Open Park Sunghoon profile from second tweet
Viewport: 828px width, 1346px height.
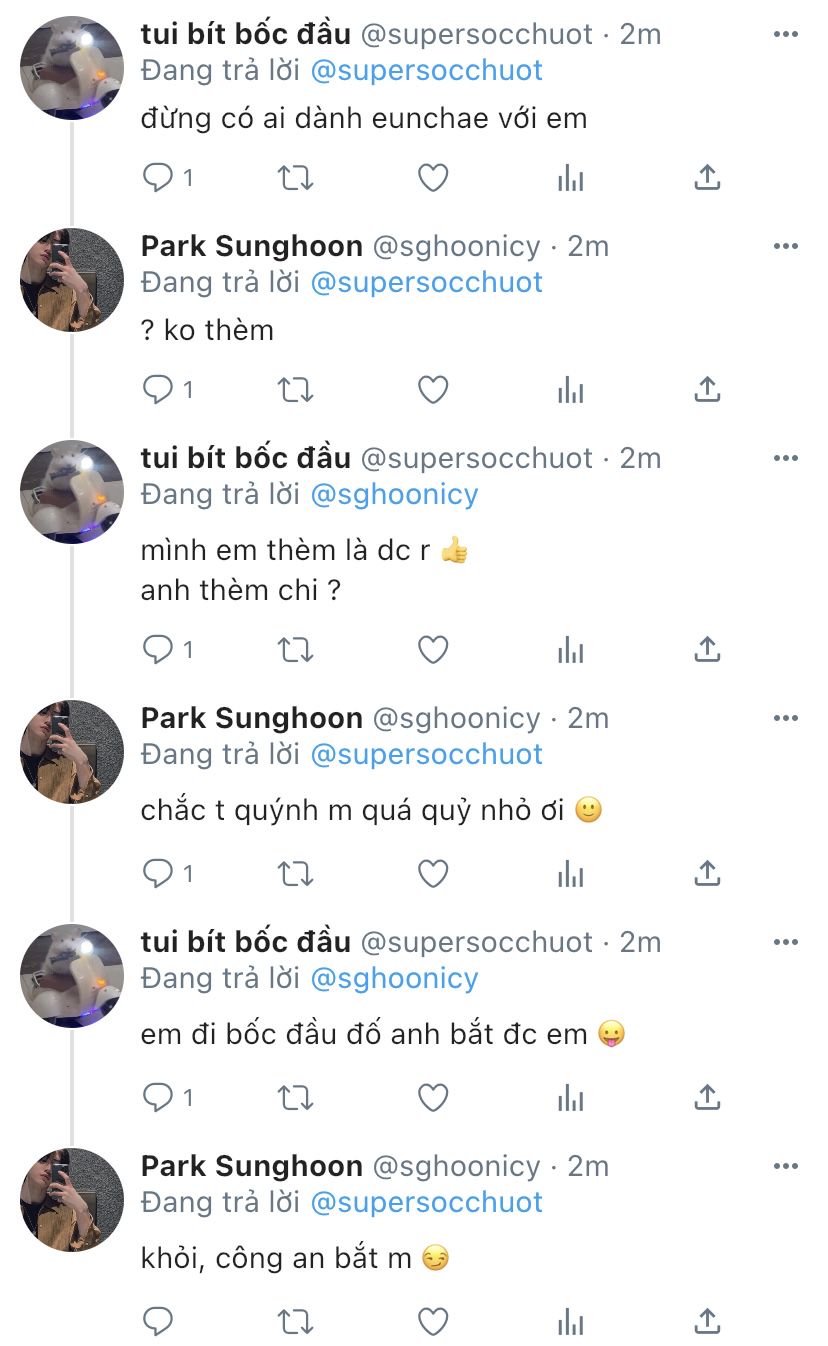251,246
